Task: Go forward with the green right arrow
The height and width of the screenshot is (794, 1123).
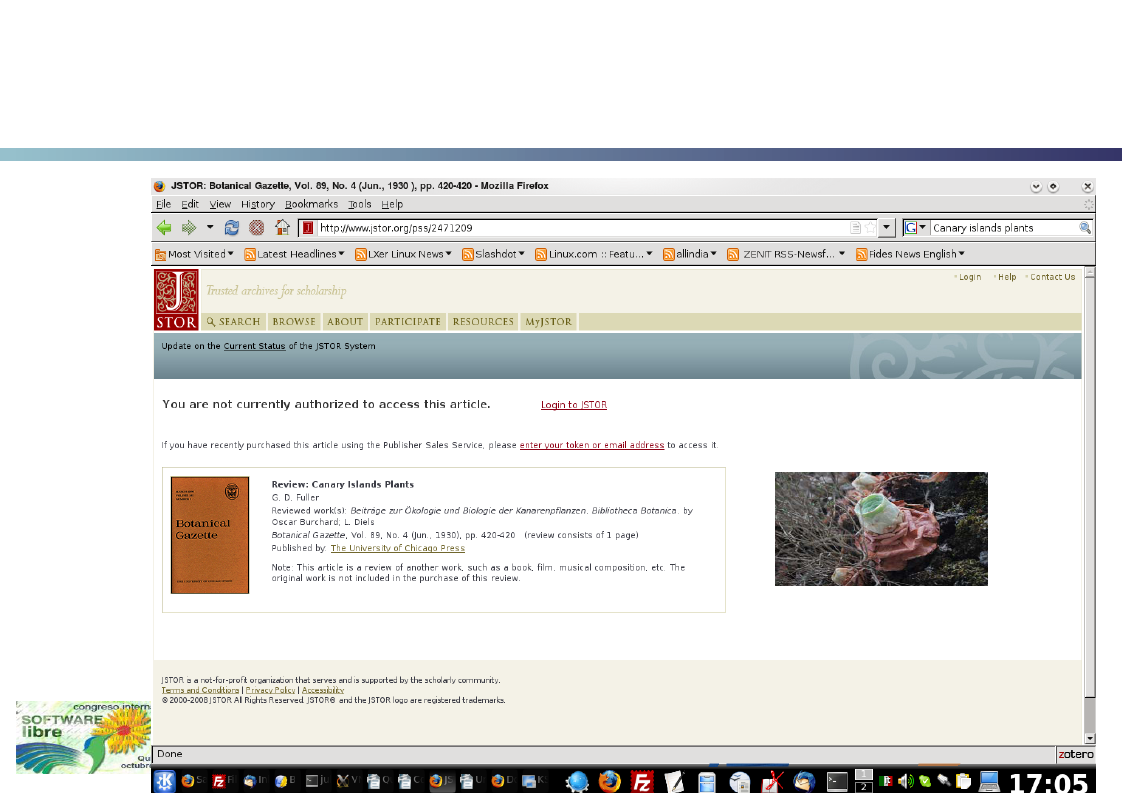Action: [189, 228]
